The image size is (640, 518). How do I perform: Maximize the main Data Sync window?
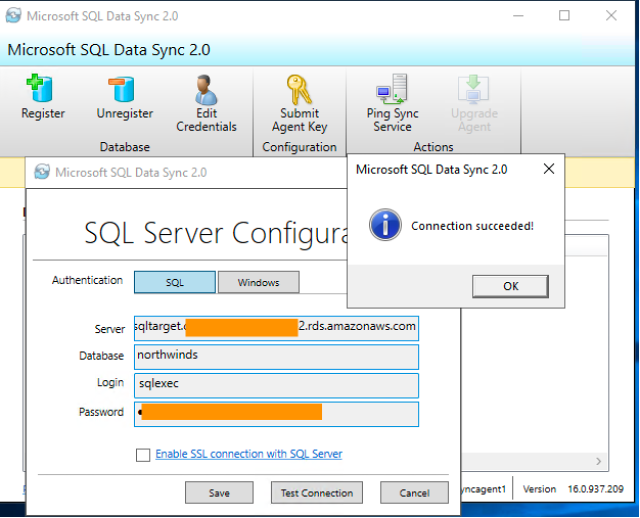coord(564,16)
